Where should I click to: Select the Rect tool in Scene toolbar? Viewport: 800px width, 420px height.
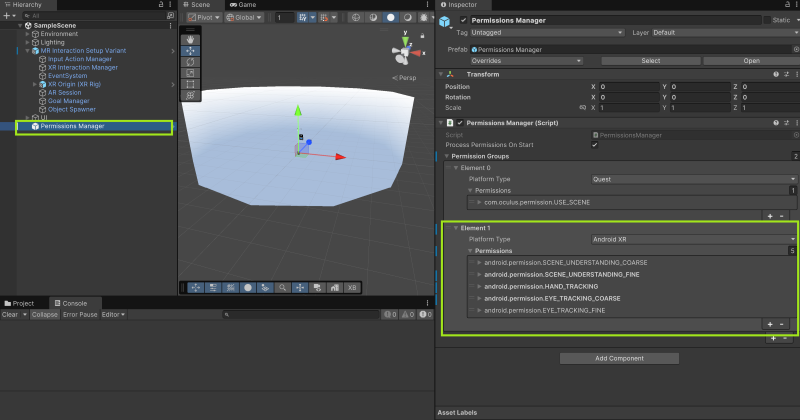[191, 84]
